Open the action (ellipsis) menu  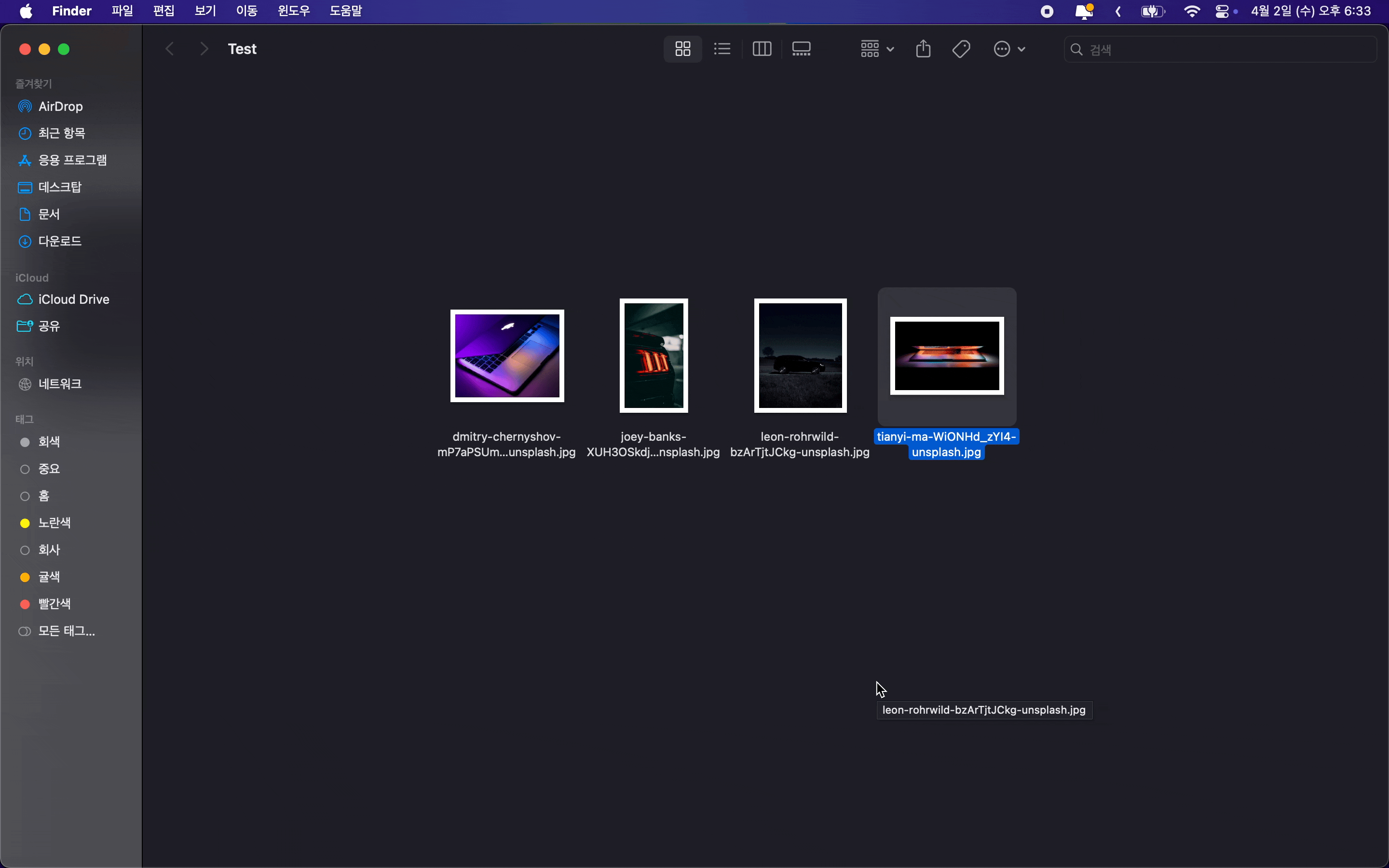(x=1009, y=49)
